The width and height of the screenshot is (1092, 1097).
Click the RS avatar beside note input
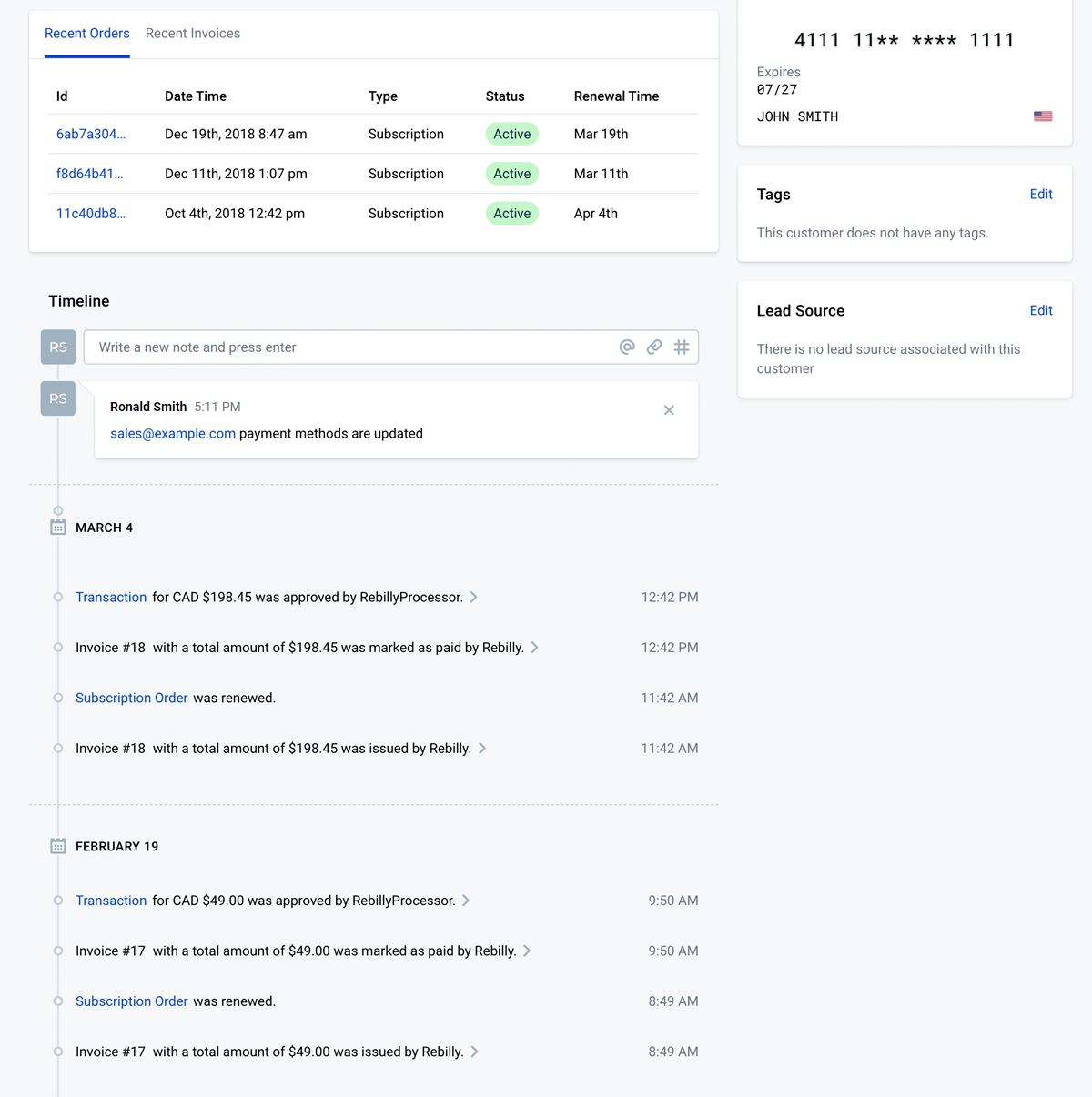[58, 347]
